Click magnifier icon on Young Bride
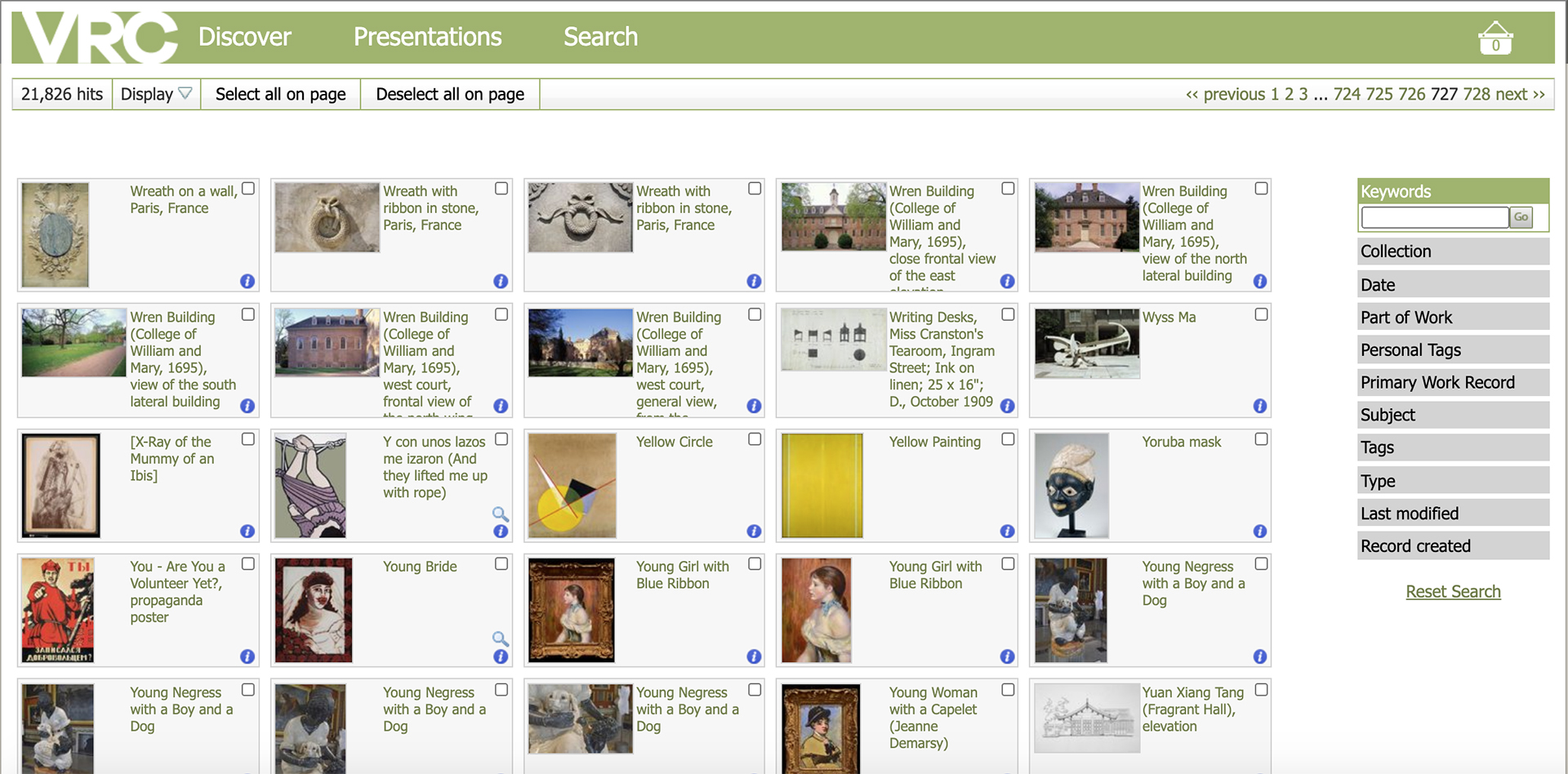The height and width of the screenshot is (774, 1568). click(x=501, y=638)
